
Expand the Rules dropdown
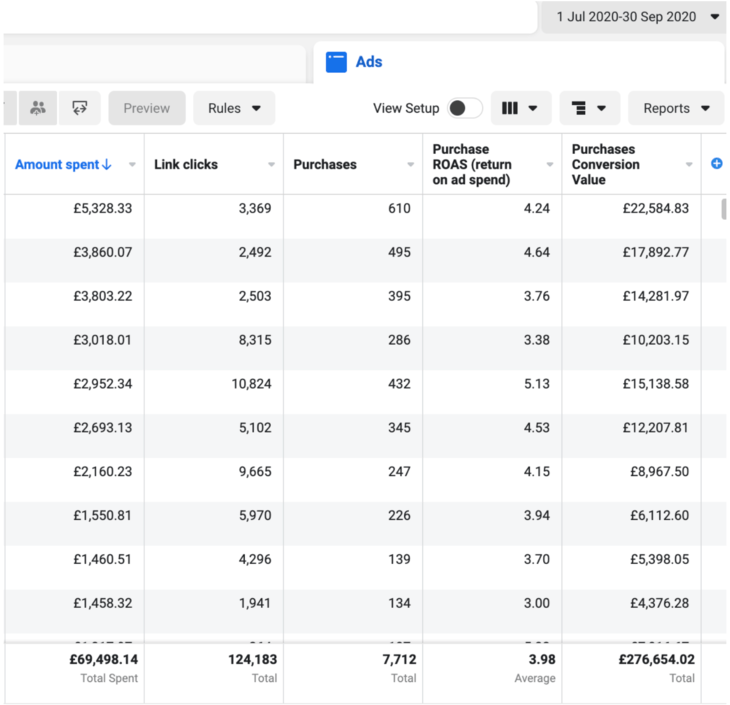pyautogui.click(x=234, y=108)
